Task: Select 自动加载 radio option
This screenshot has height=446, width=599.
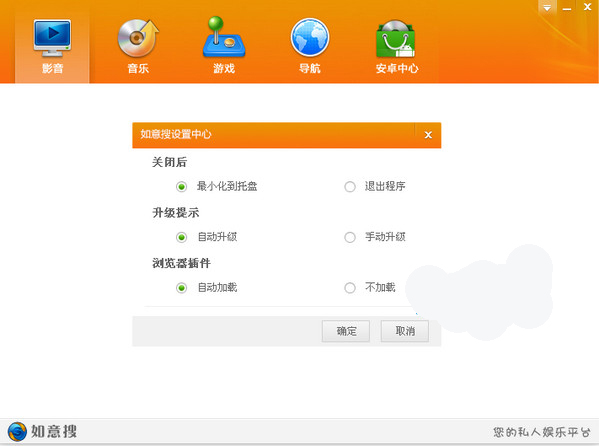Action: 181,287
